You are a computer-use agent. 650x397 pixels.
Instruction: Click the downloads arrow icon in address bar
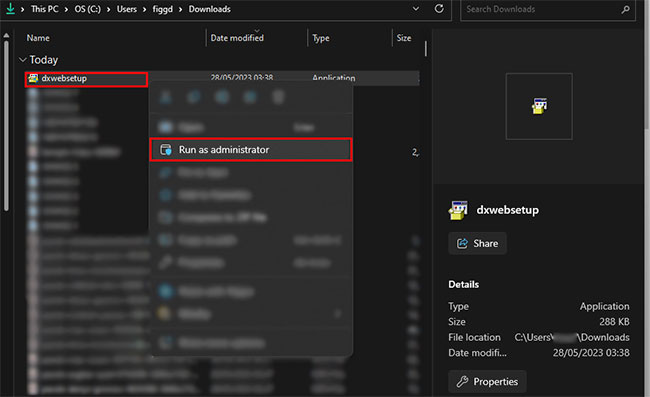coord(10,9)
